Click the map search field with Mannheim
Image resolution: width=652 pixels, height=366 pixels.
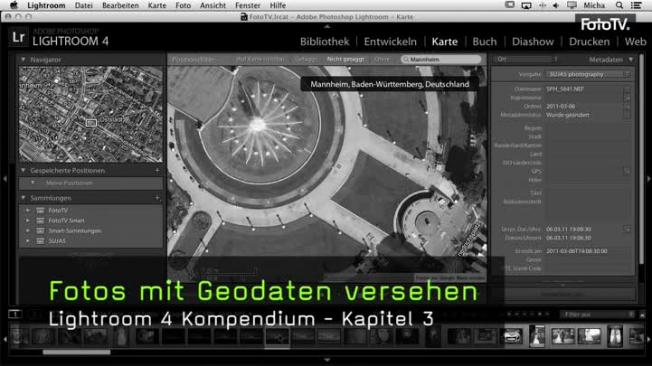441,59
